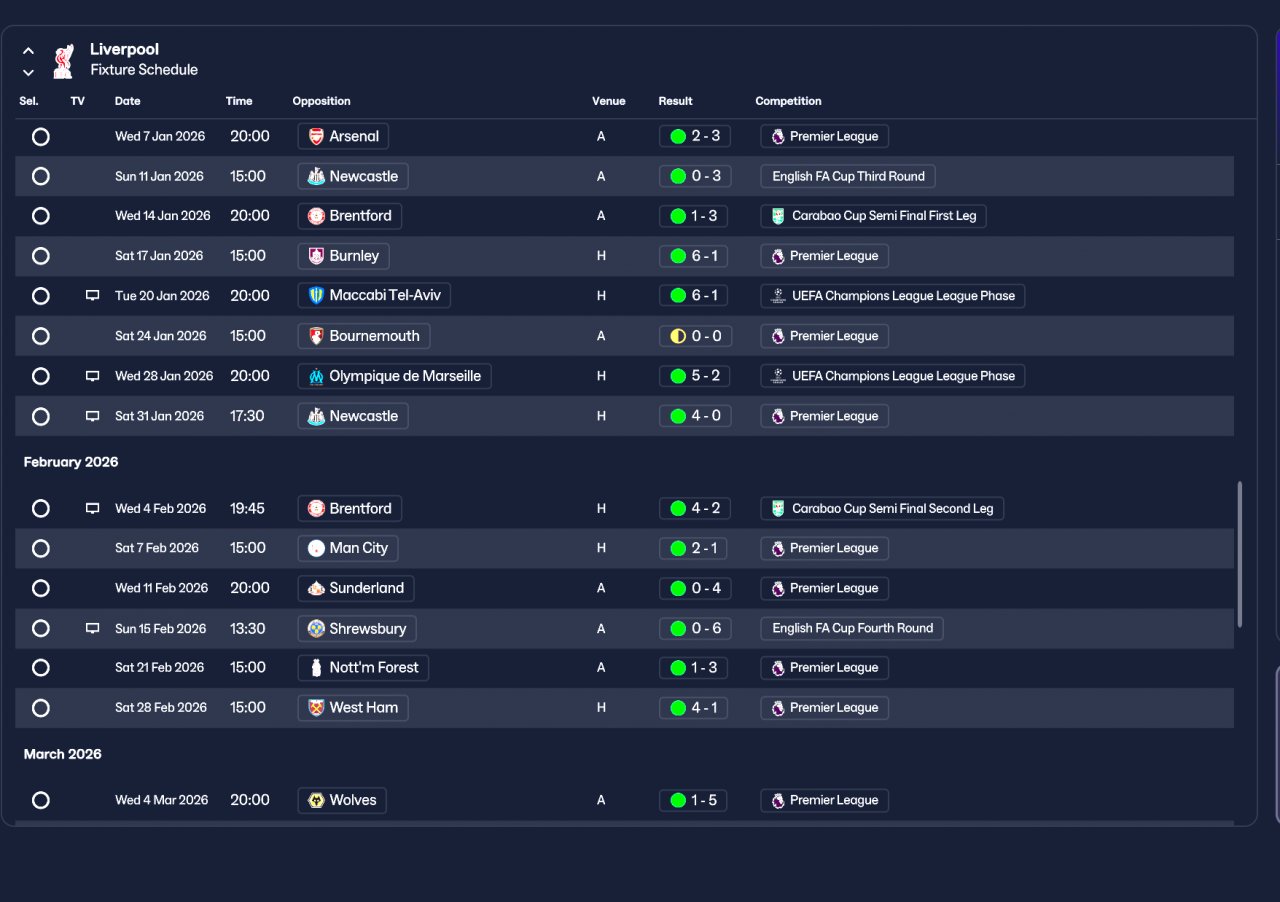
Task: Click the Sunderland club badge icon
Action: pyautogui.click(x=316, y=588)
